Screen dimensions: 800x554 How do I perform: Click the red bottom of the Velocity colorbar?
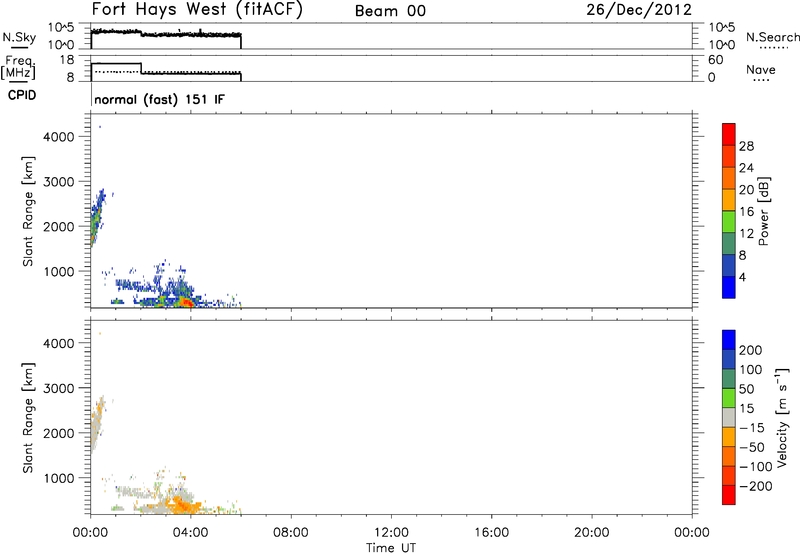click(x=729, y=495)
